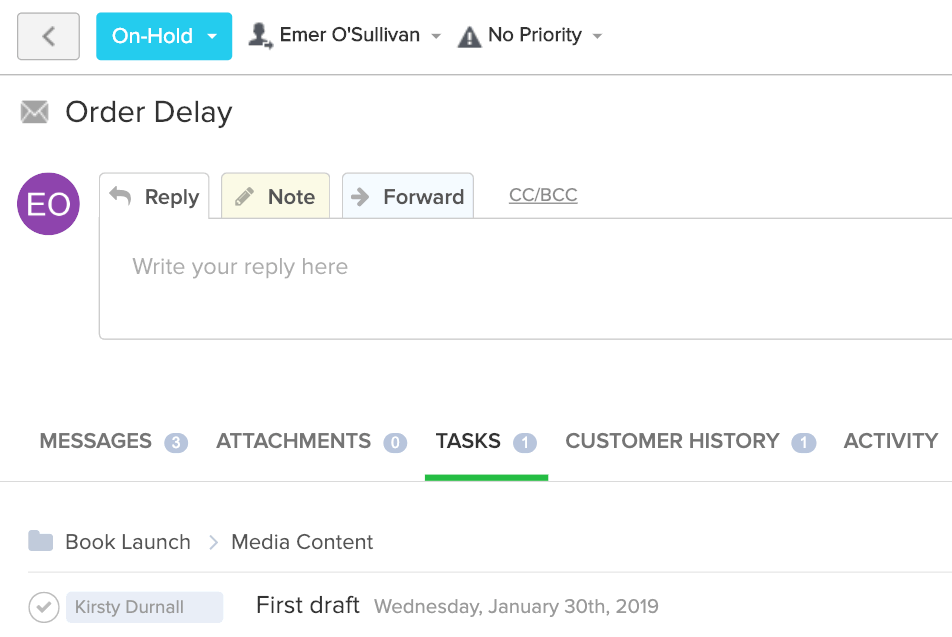Image resolution: width=952 pixels, height=637 pixels.
Task: Select the Reply tab
Action: [154, 196]
